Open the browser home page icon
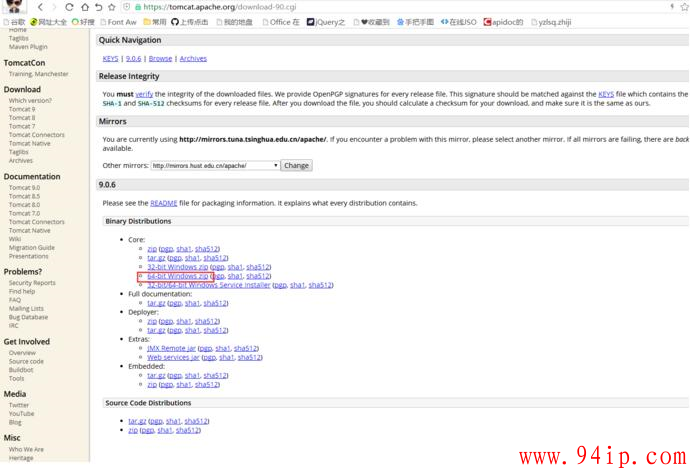The height and width of the screenshot is (468, 690). 84,7
